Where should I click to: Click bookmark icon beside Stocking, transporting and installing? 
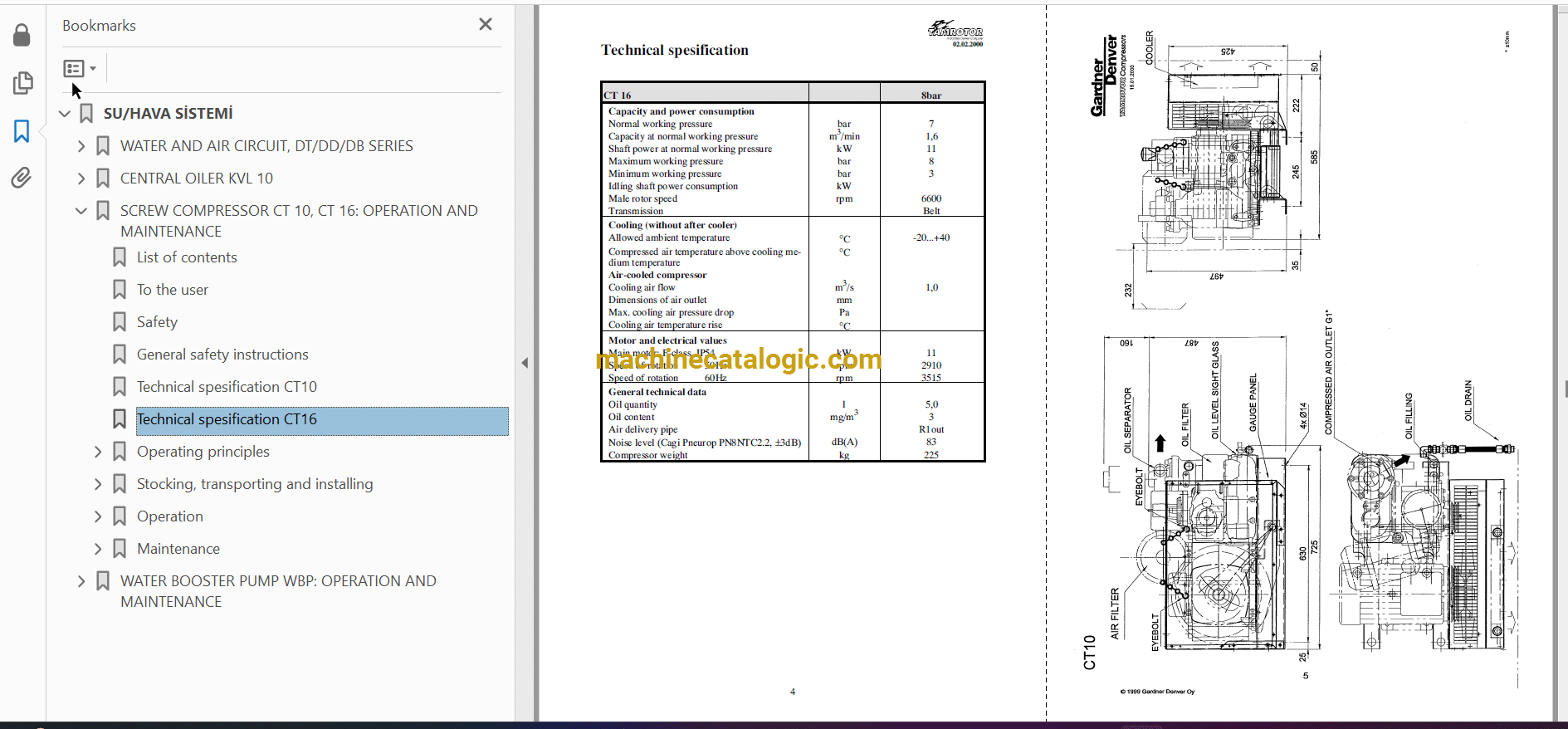(x=120, y=484)
